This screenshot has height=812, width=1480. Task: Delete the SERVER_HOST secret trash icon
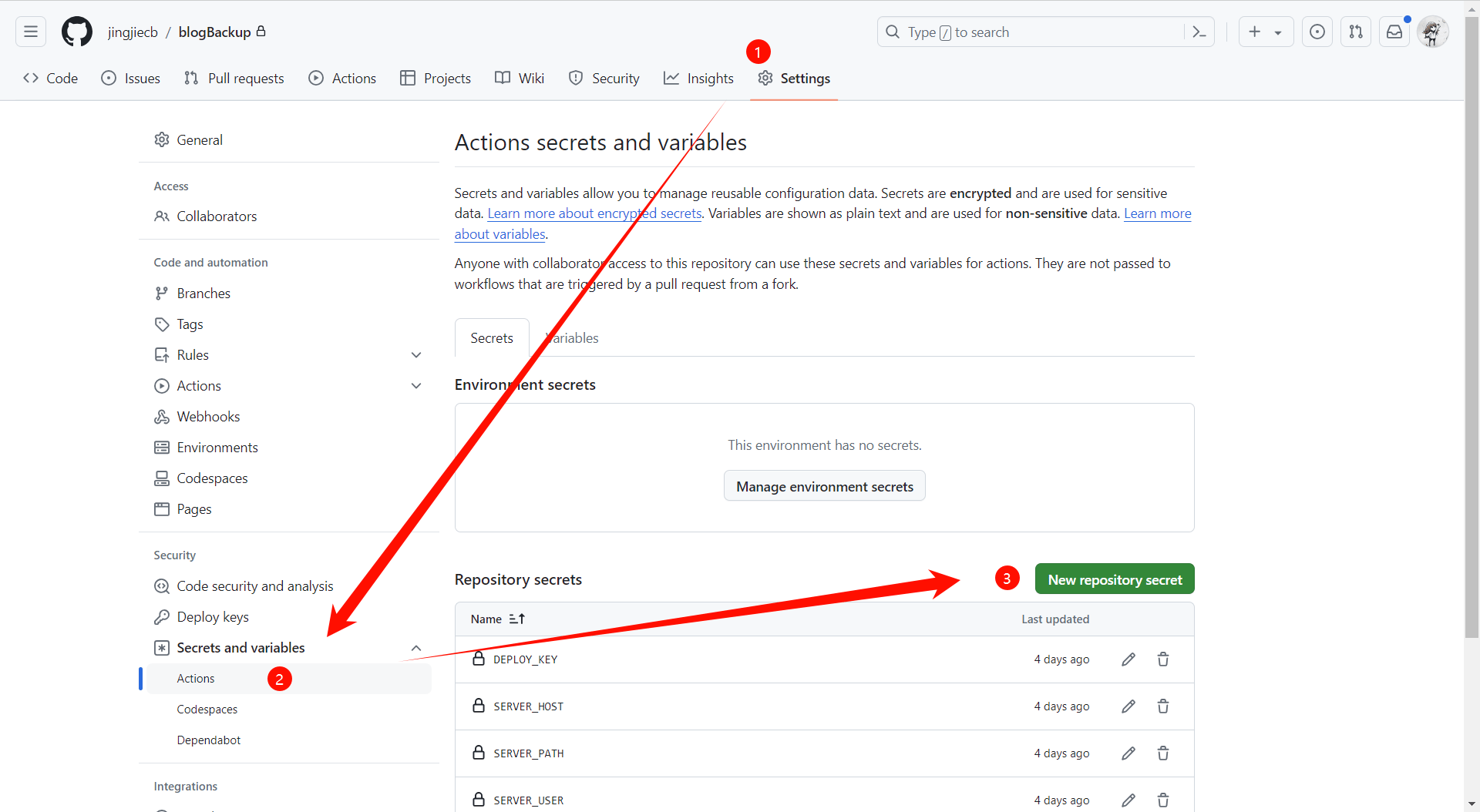(1163, 706)
